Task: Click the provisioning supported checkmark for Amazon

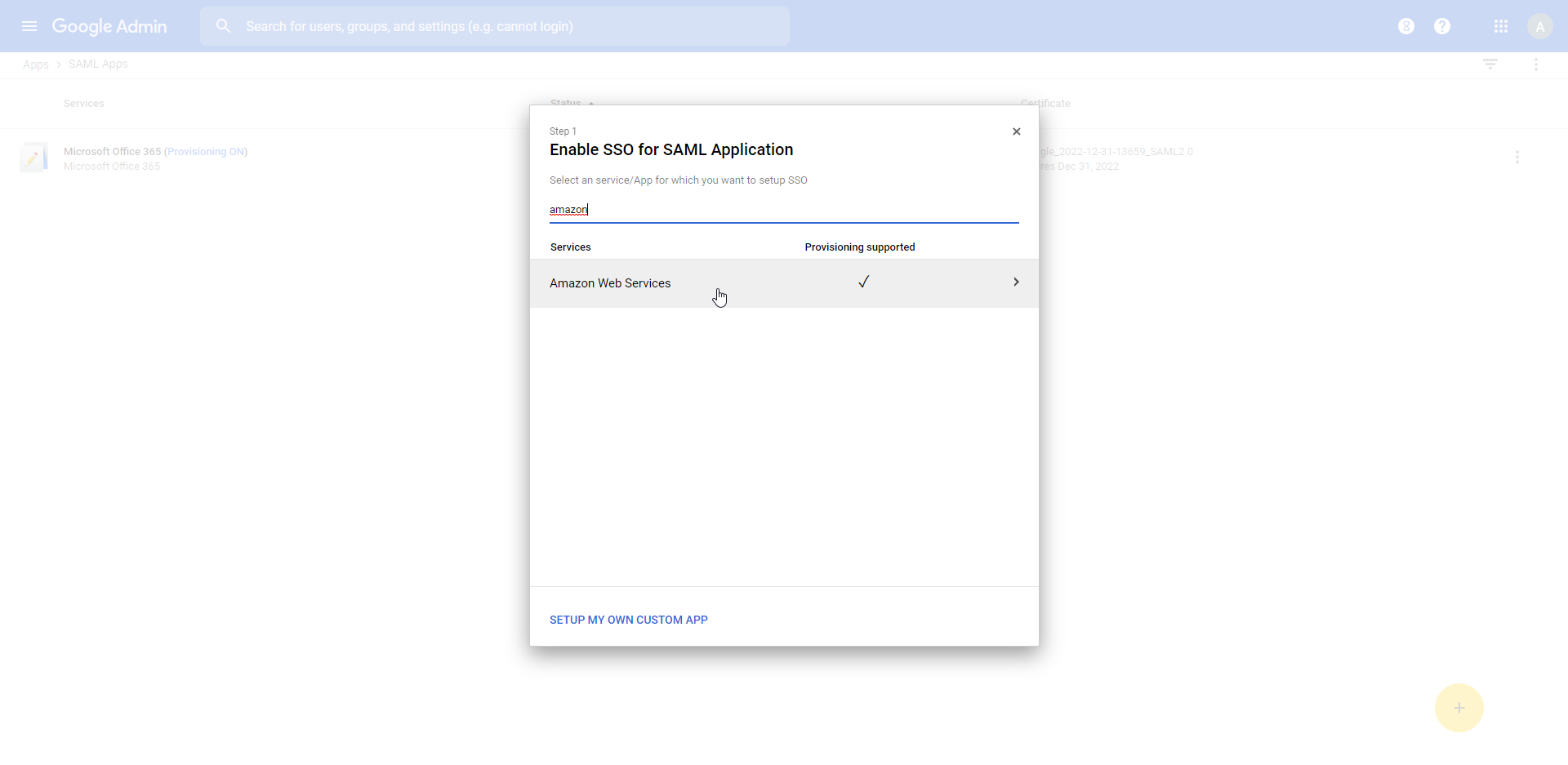Action: pyautogui.click(x=863, y=282)
